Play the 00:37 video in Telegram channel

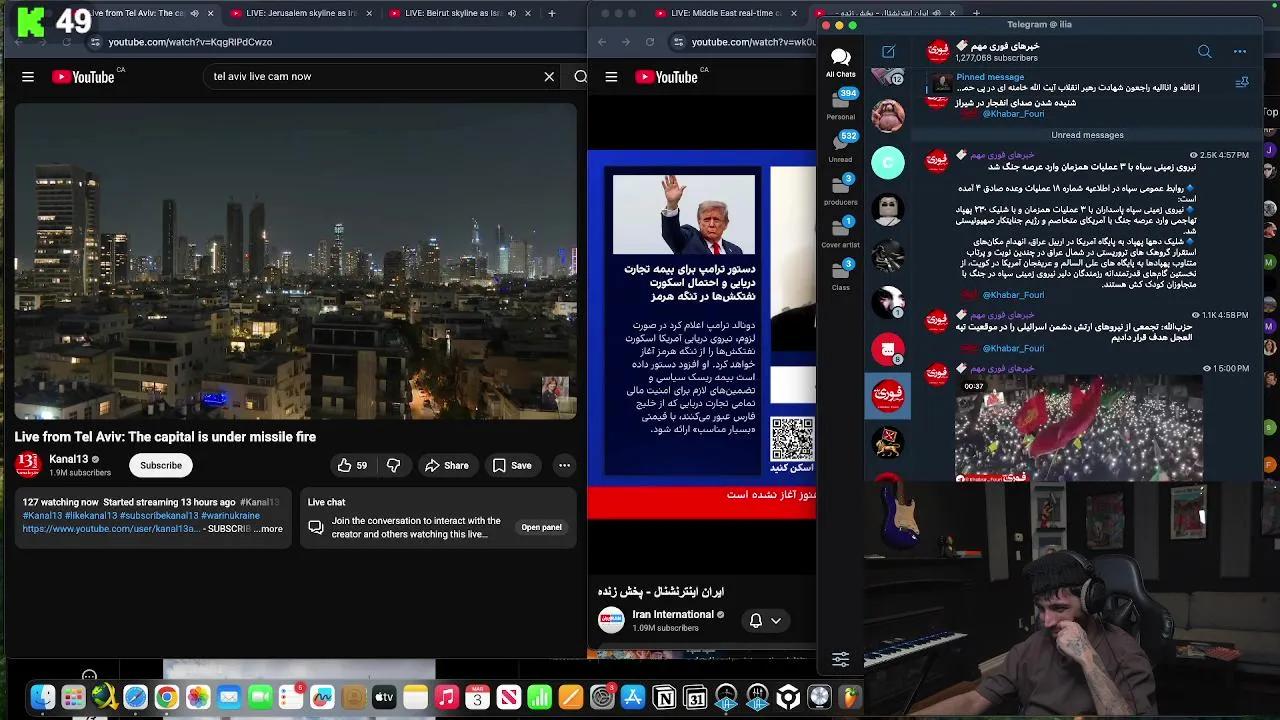point(1078,429)
